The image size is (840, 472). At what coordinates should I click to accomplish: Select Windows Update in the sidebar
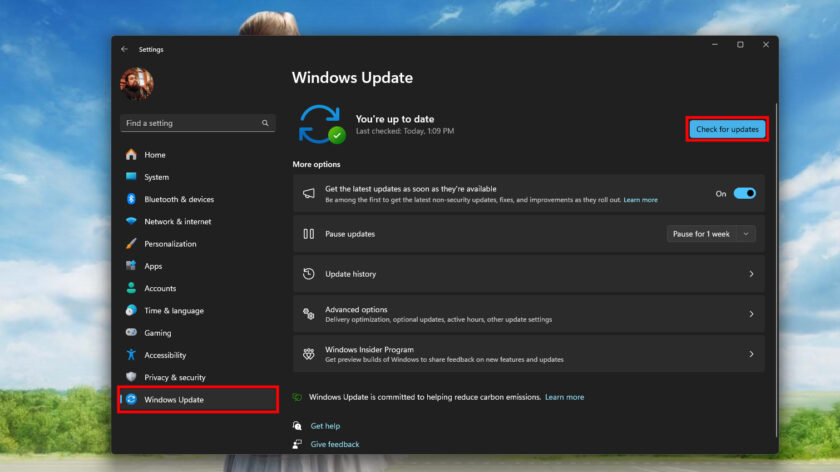(x=198, y=399)
